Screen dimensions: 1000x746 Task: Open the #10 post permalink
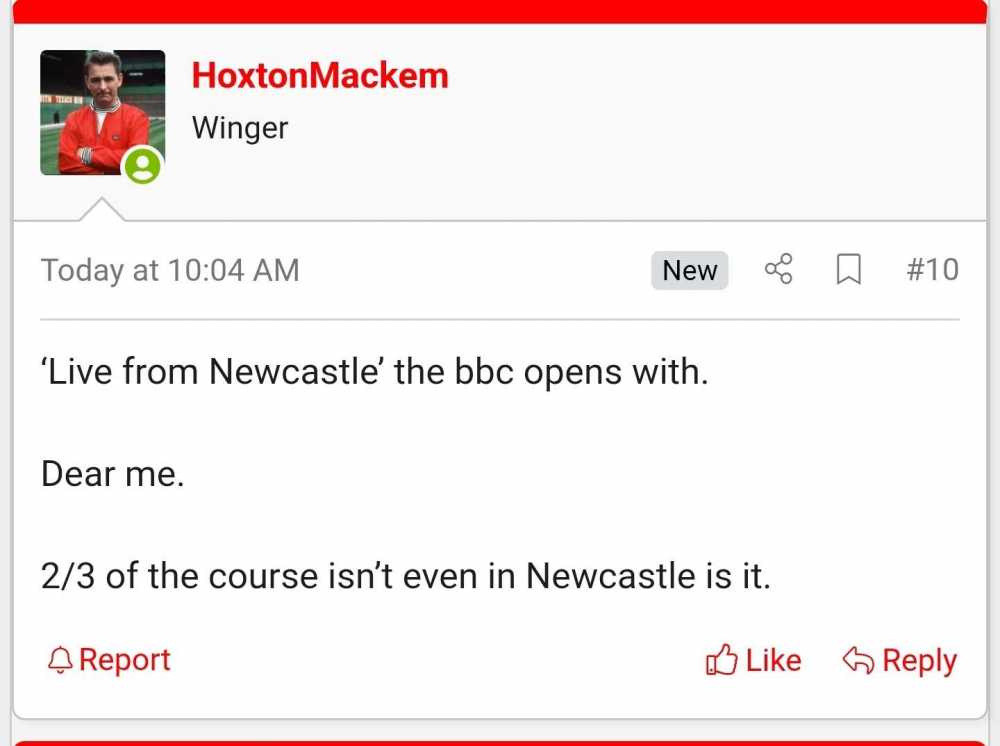click(x=932, y=269)
